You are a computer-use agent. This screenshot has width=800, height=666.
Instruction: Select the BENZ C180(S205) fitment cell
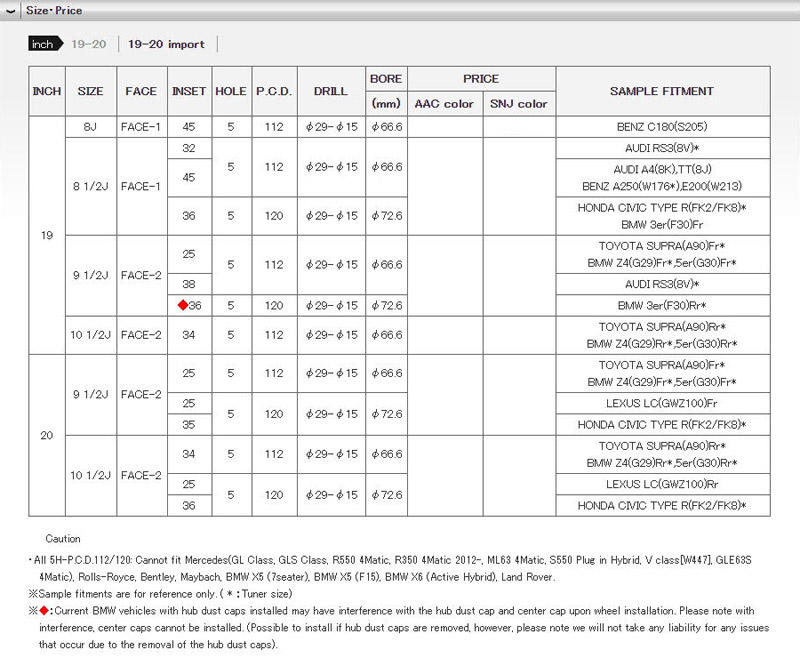click(662, 127)
